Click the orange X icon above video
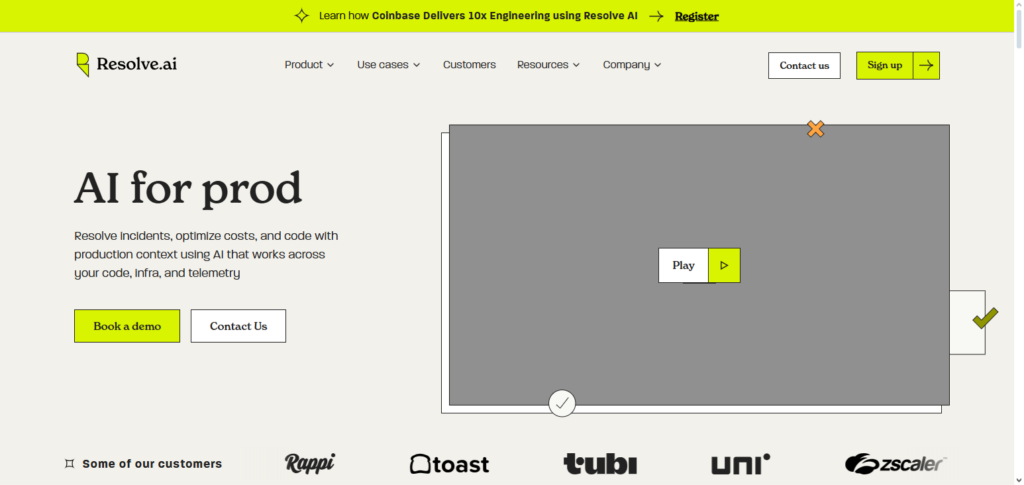The height and width of the screenshot is (485, 1024). tap(816, 129)
